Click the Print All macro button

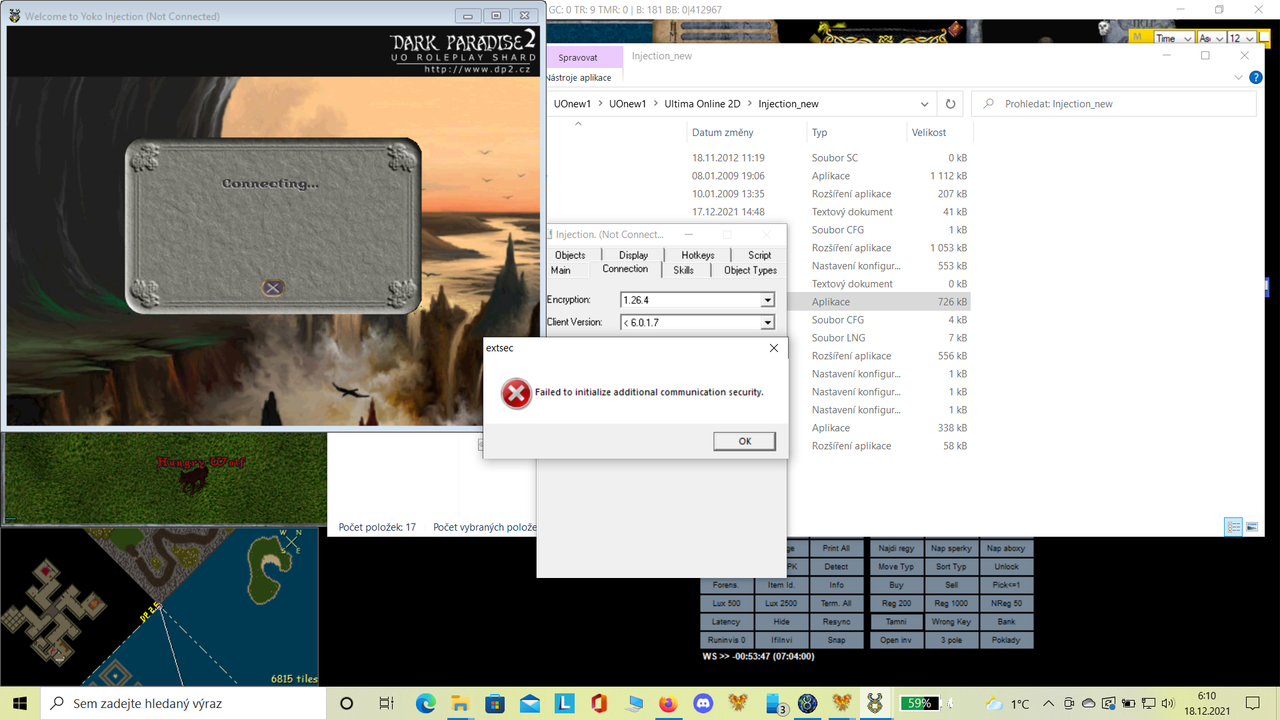tap(836, 549)
